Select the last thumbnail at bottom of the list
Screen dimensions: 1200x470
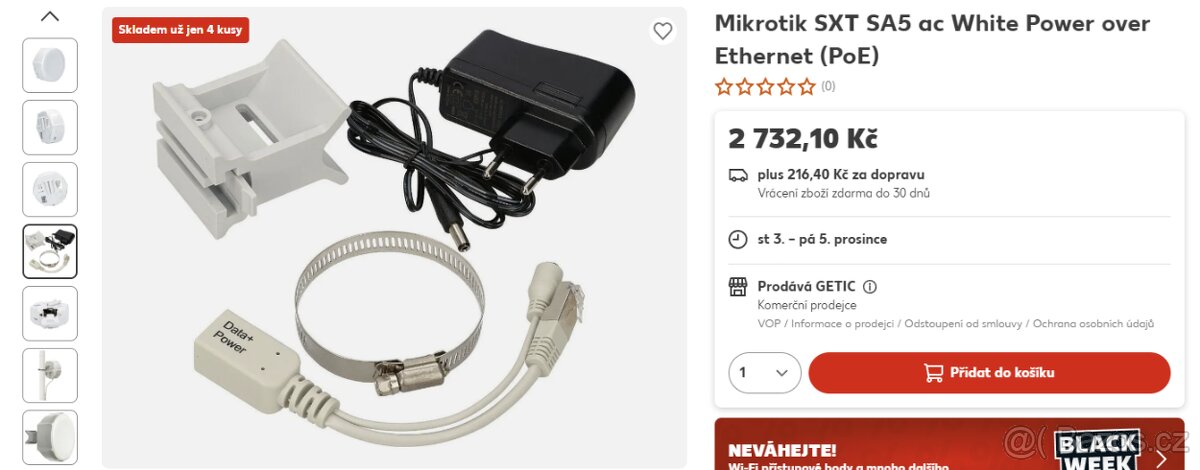click(x=50, y=438)
